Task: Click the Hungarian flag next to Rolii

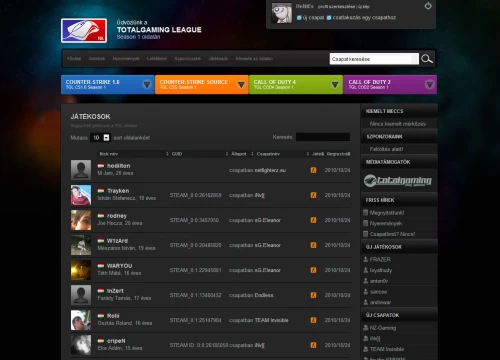Action: tap(101, 316)
